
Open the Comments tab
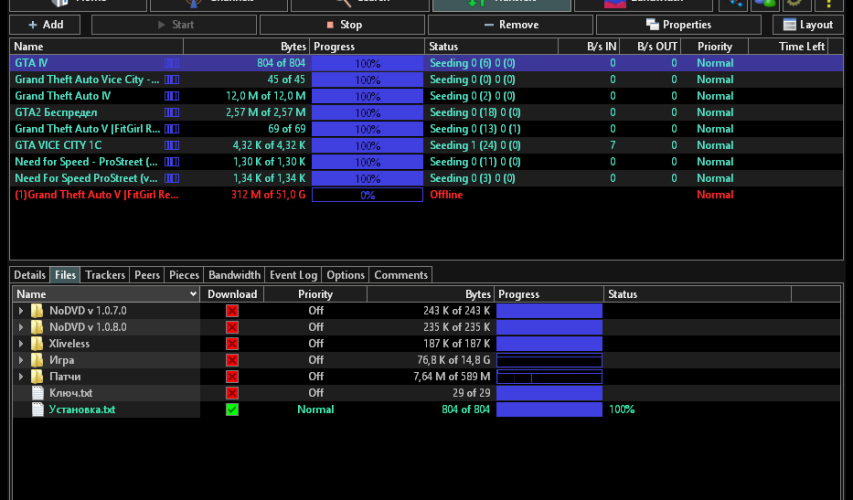pos(401,275)
